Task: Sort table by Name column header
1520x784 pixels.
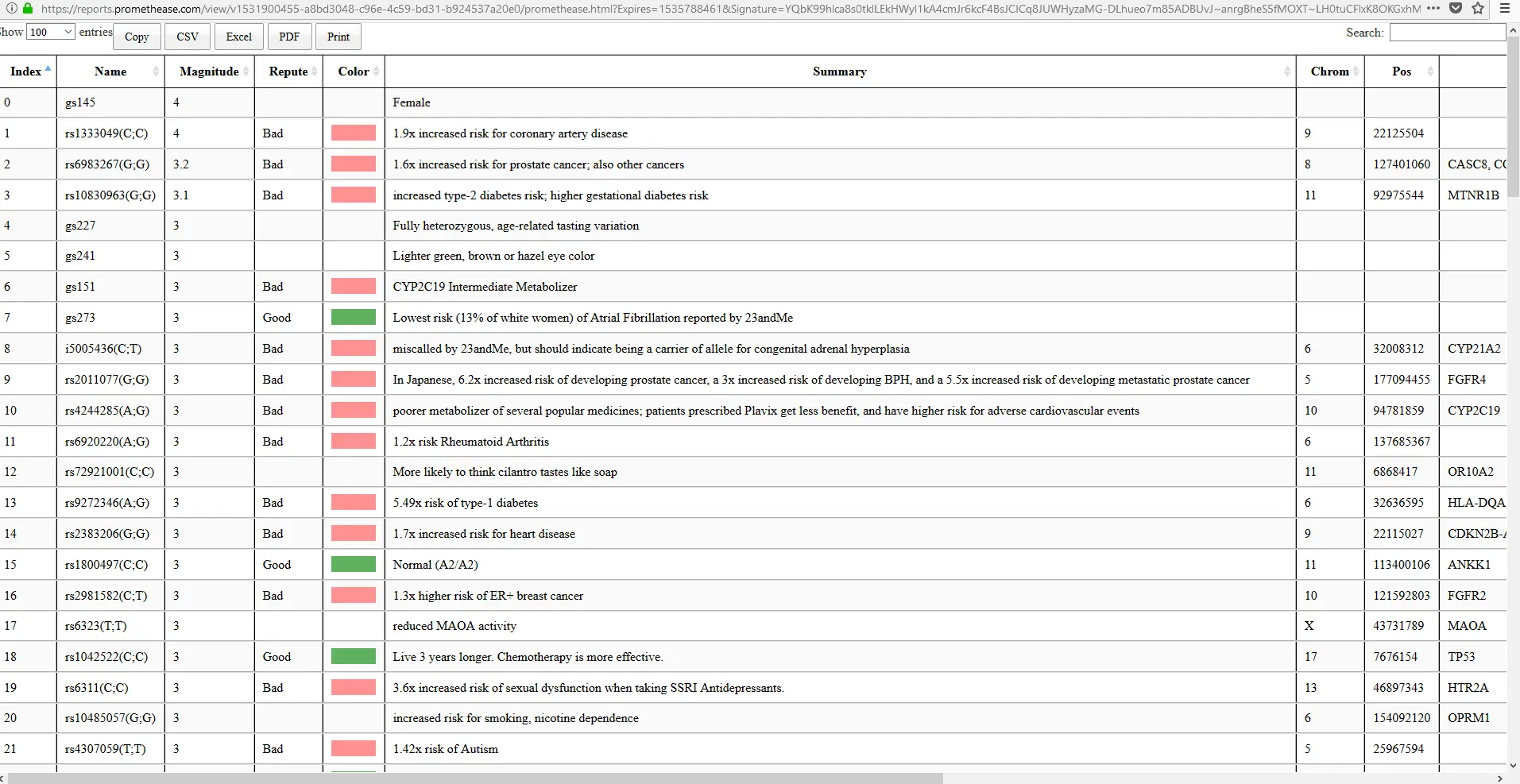Action: tap(110, 71)
